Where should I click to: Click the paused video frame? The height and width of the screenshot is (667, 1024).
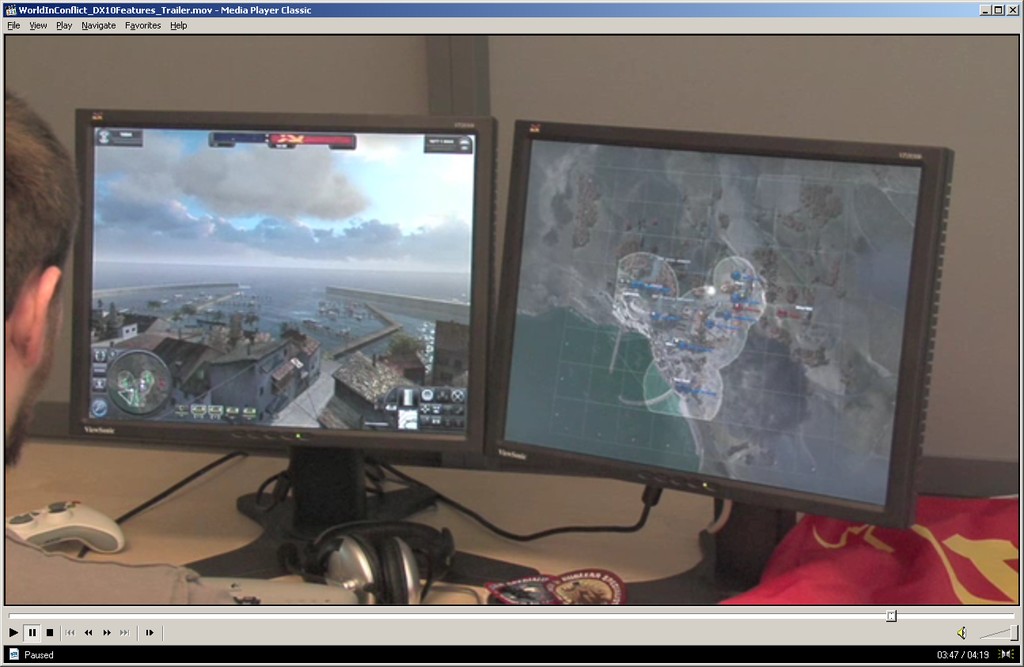click(511, 319)
